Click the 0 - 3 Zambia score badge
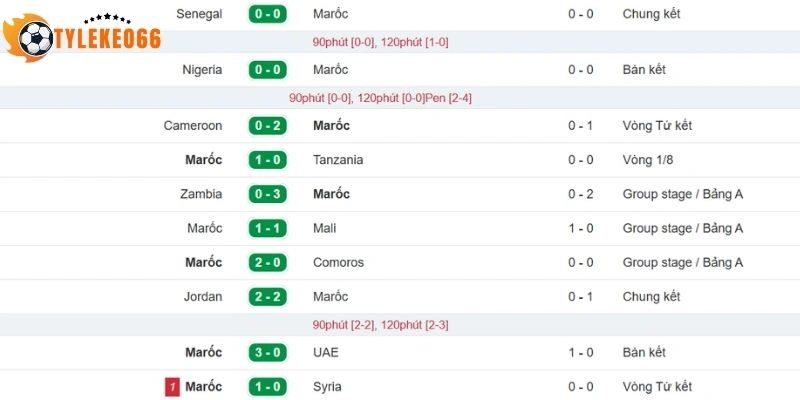Image resolution: width=800 pixels, height=400 pixels. [x=268, y=194]
